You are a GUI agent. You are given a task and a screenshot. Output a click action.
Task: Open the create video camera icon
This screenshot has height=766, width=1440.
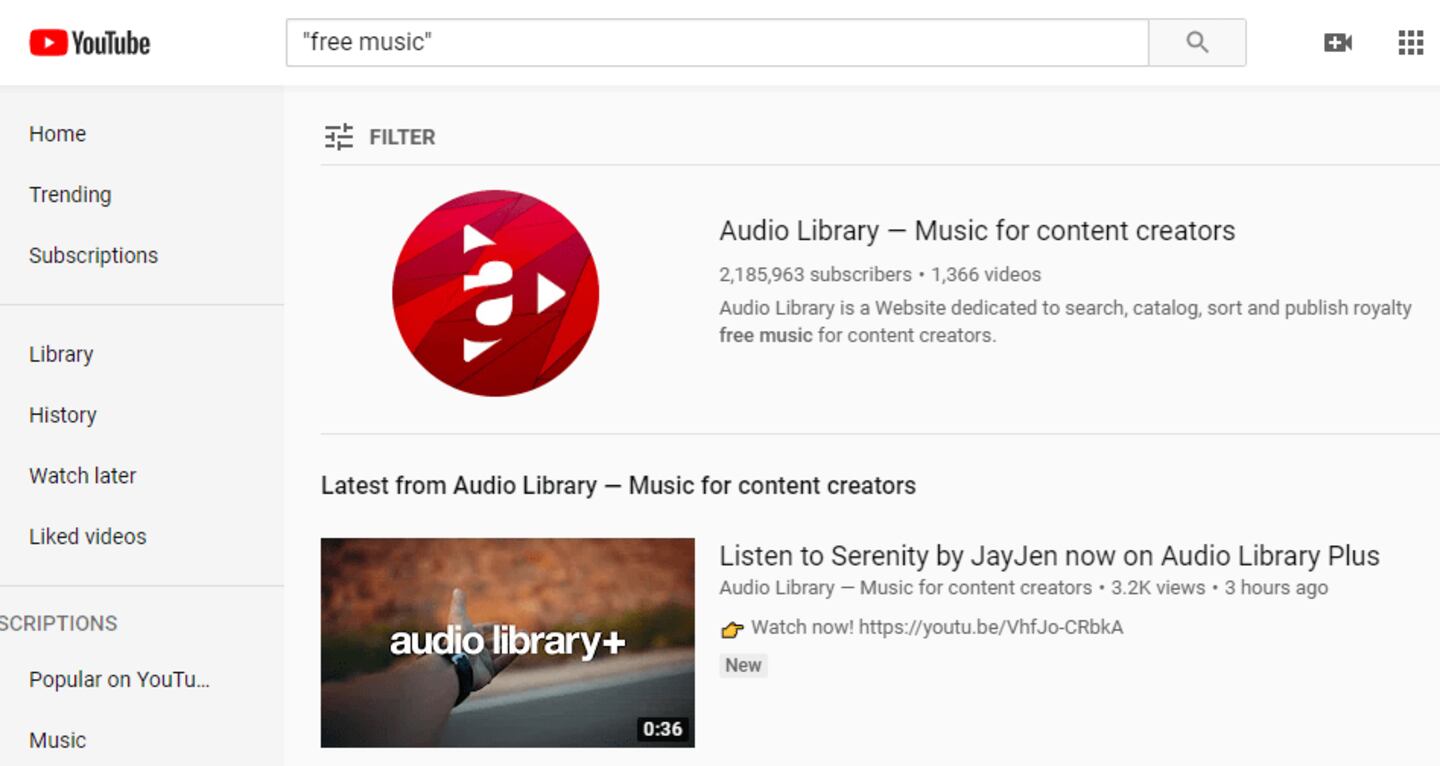(x=1337, y=42)
